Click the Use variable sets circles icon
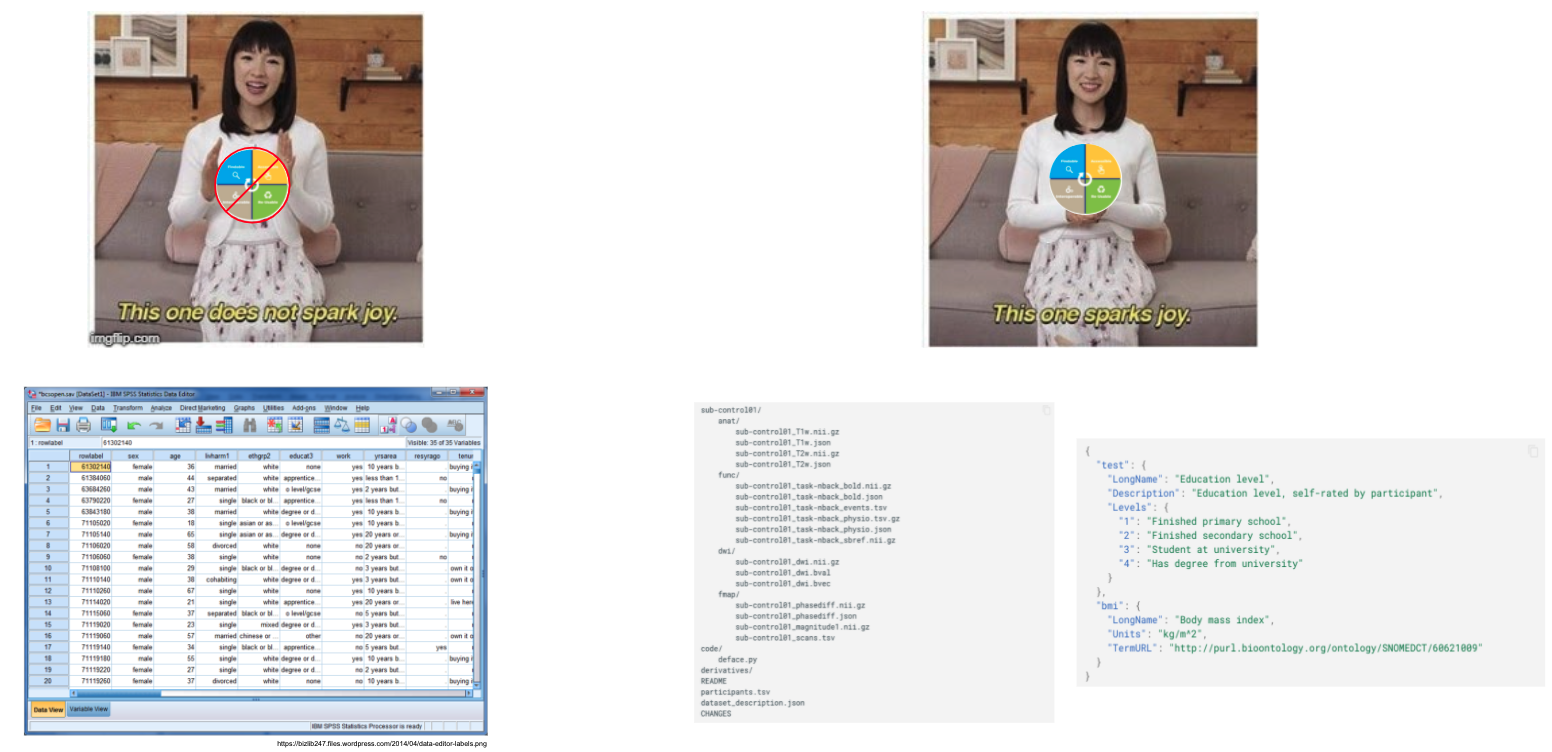The width and height of the screenshot is (1552, 752). [408, 425]
